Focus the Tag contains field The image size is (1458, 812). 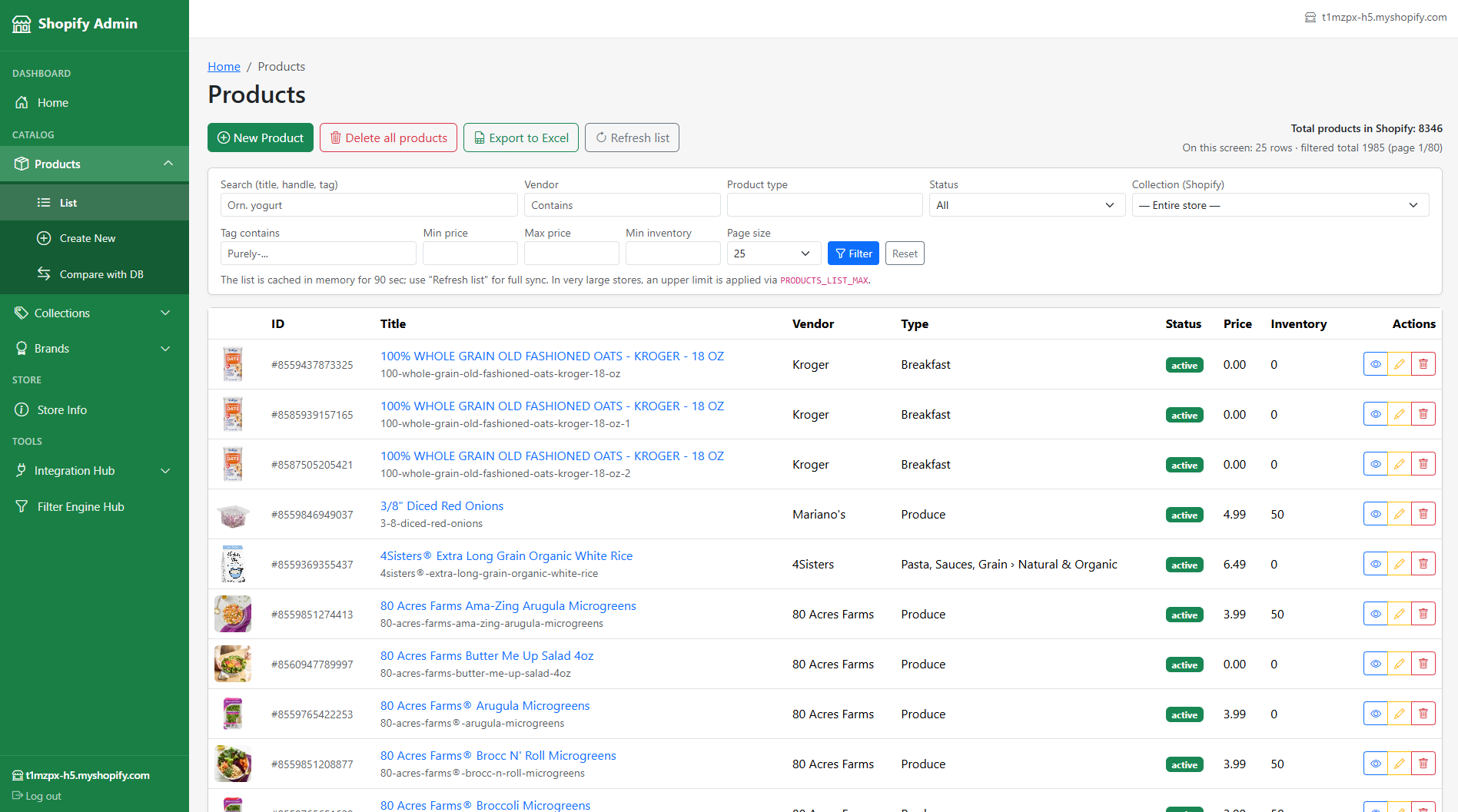[x=318, y=254]
